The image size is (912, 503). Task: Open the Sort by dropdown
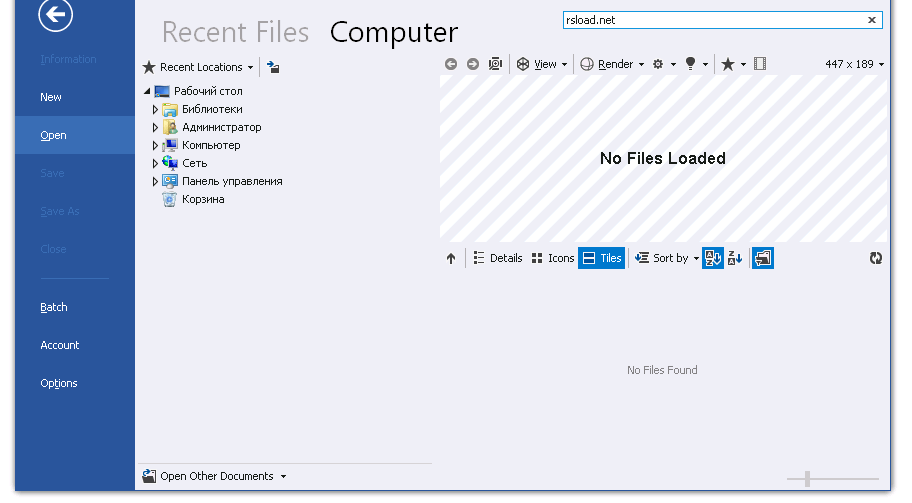point(668,258)
